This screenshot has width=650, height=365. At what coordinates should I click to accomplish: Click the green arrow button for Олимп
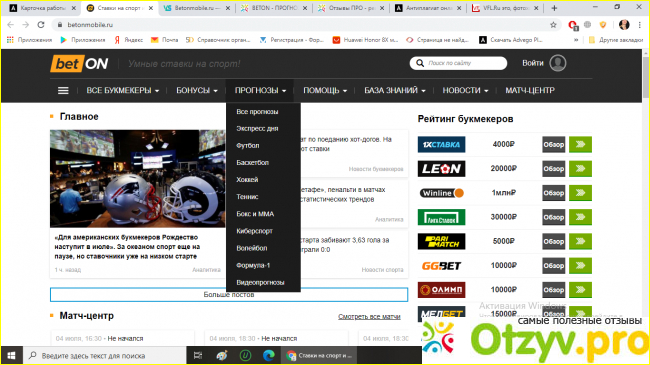click(580, 290)
